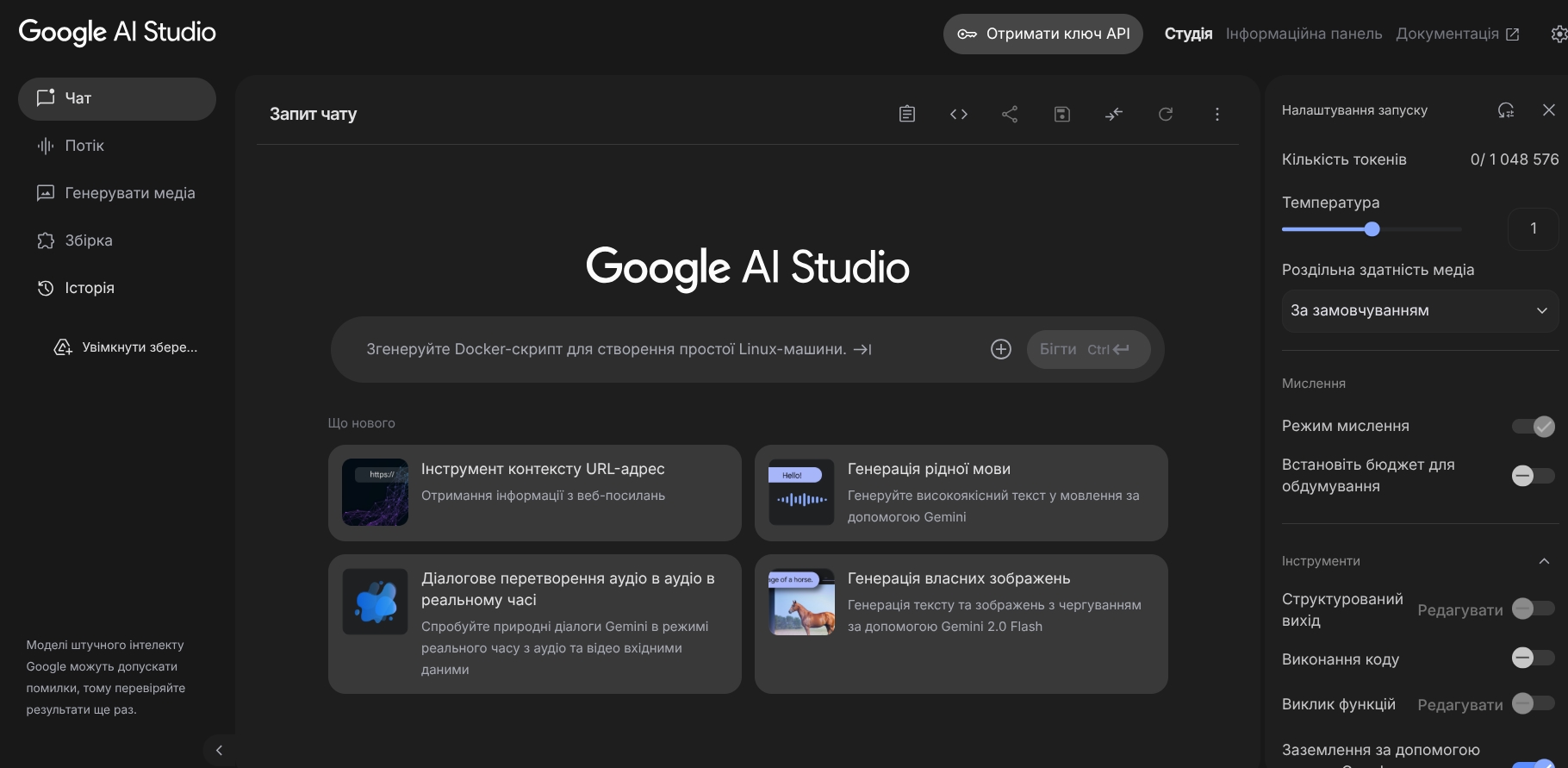Open the three-dot more options menu
This screenshot has width=1568, height=768.
click(1217, 114)
